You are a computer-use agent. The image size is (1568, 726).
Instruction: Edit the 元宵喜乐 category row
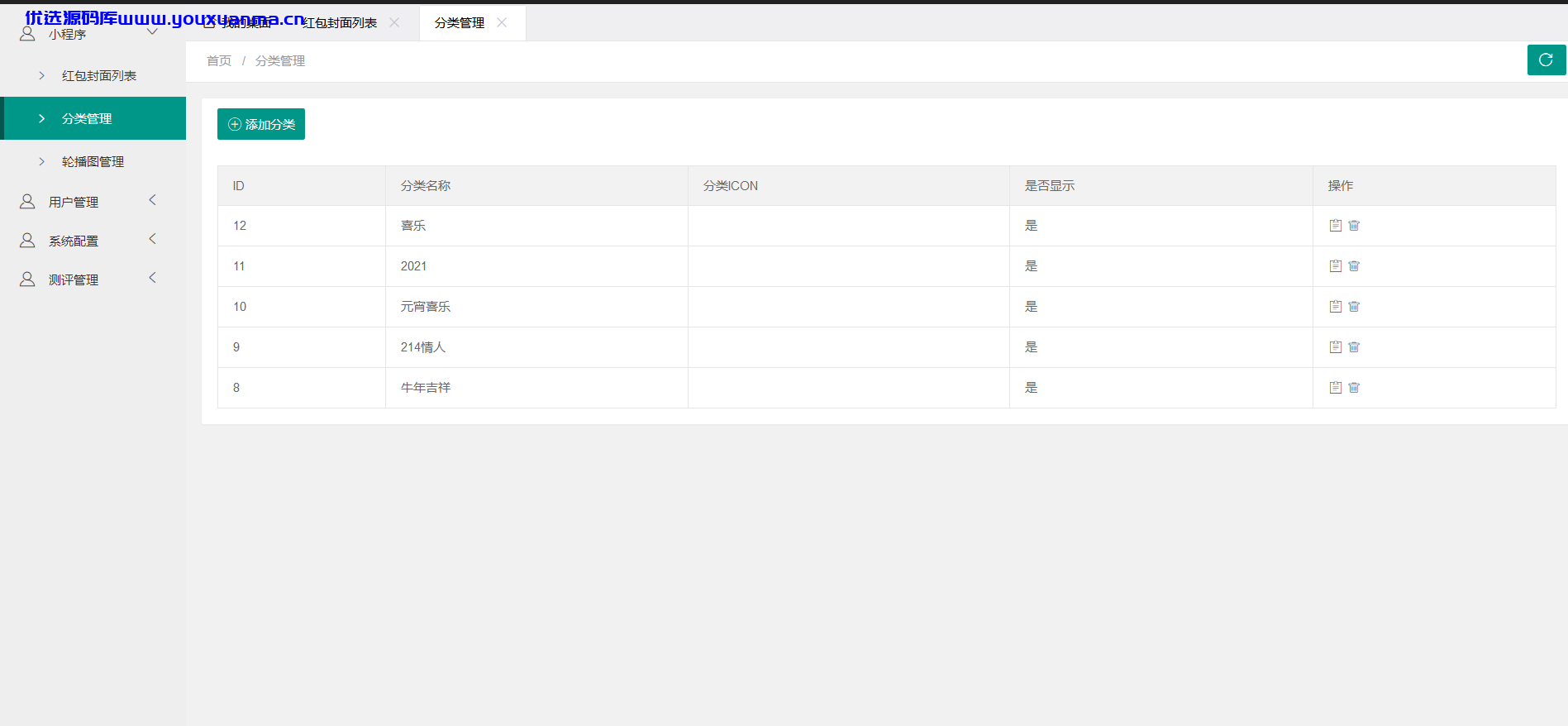(1335, 306)
